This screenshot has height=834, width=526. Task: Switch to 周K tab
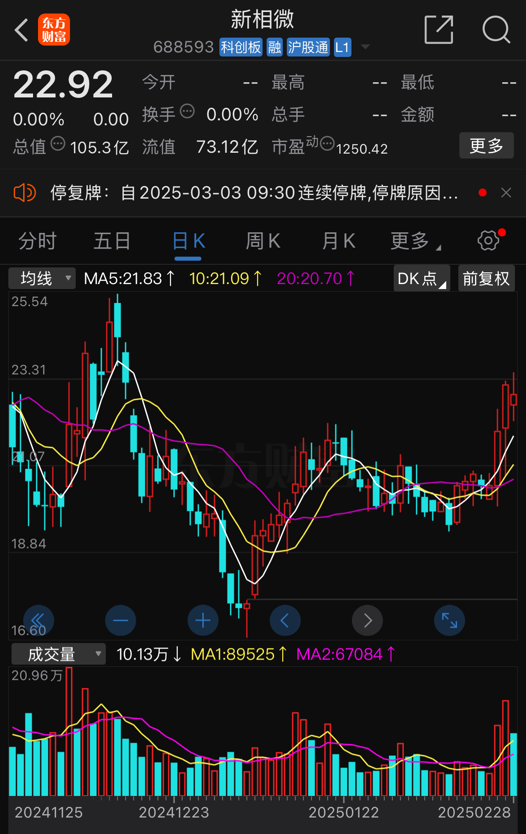coord(263,241)
